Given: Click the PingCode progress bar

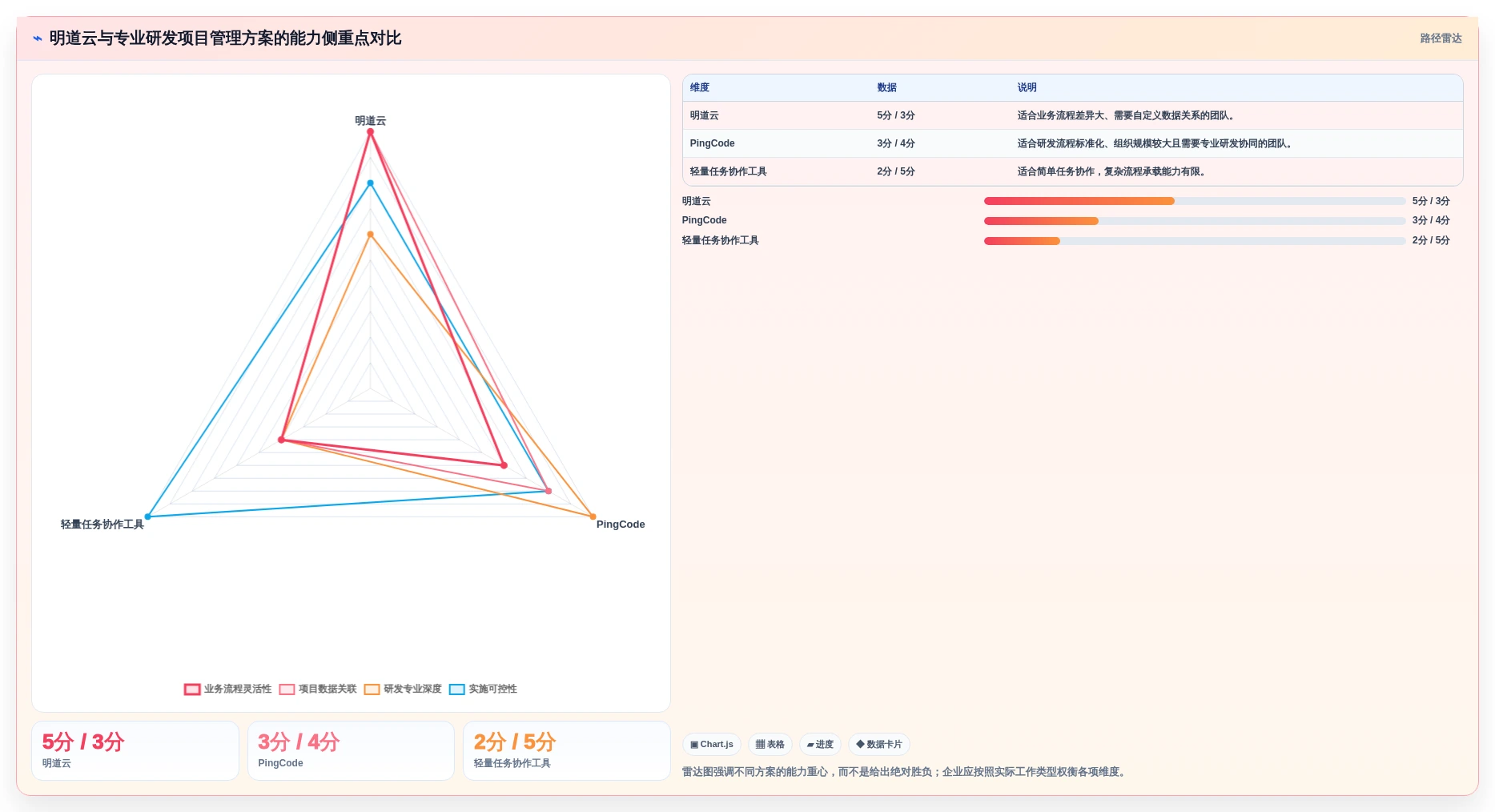Looking at the screenshot, I should (x=1195, y=220).
